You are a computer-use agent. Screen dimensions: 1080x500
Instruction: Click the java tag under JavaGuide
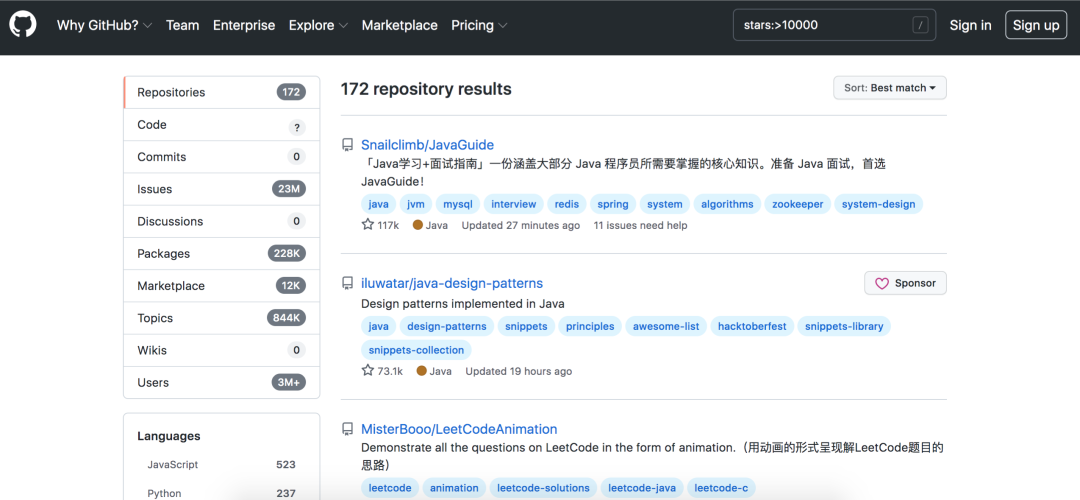[x=379, y=204]
